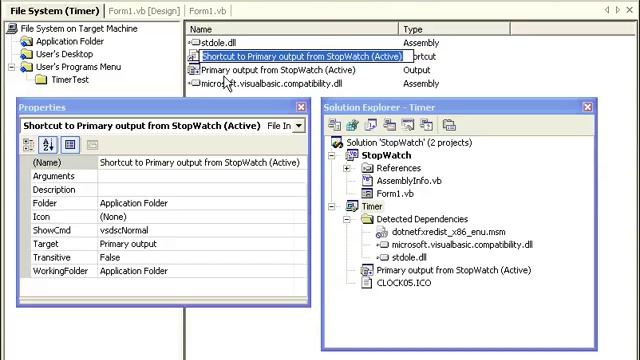Click the shortcut name edit field in file list
Viewport: 640px width, 360px height.
[306, 56]
